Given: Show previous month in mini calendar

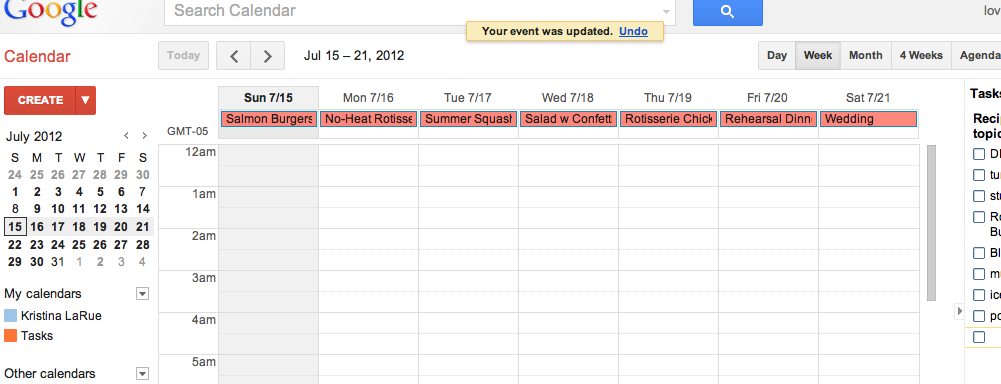Looking at the screenshot, I should [x=126, y=135].
